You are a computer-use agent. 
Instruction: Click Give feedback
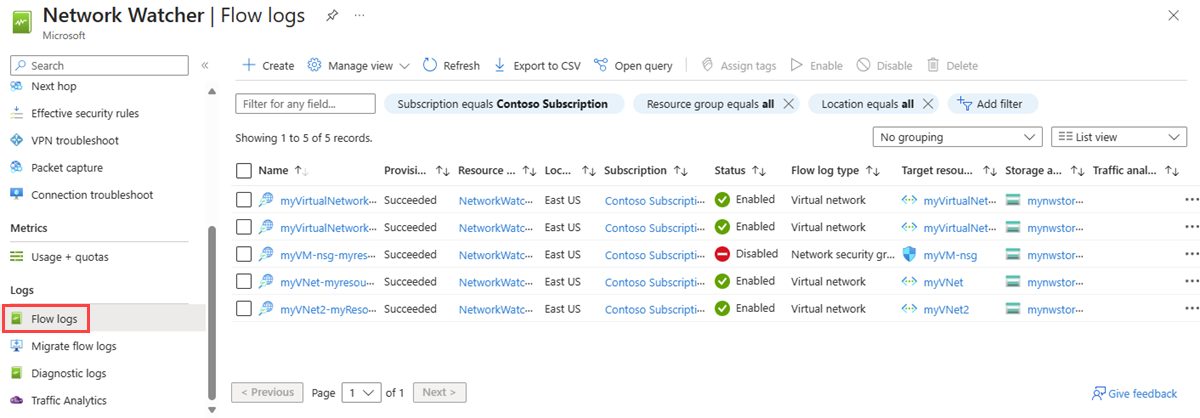pos(1135,394)
